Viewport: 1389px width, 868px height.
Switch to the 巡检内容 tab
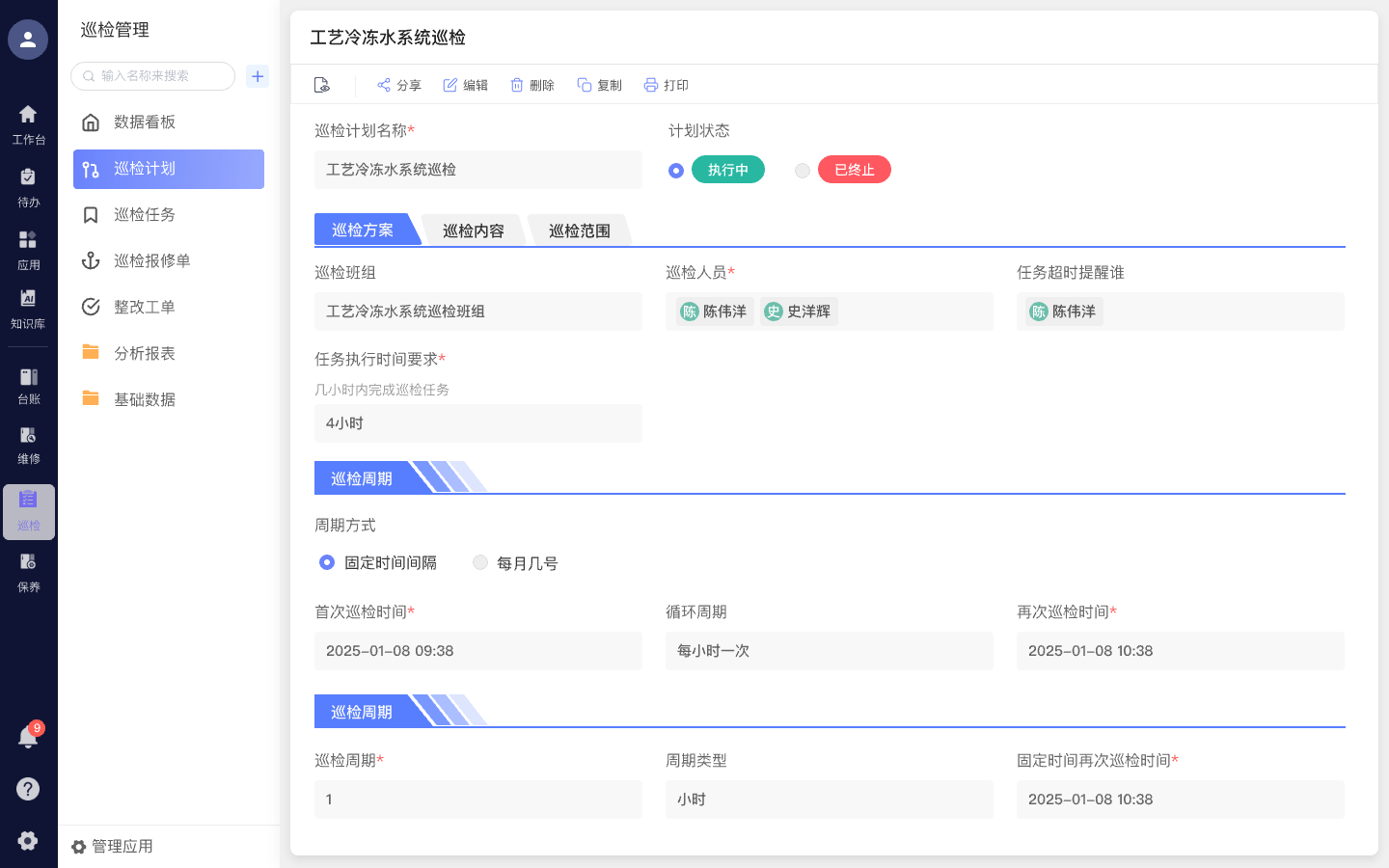[x=474, y=230]
